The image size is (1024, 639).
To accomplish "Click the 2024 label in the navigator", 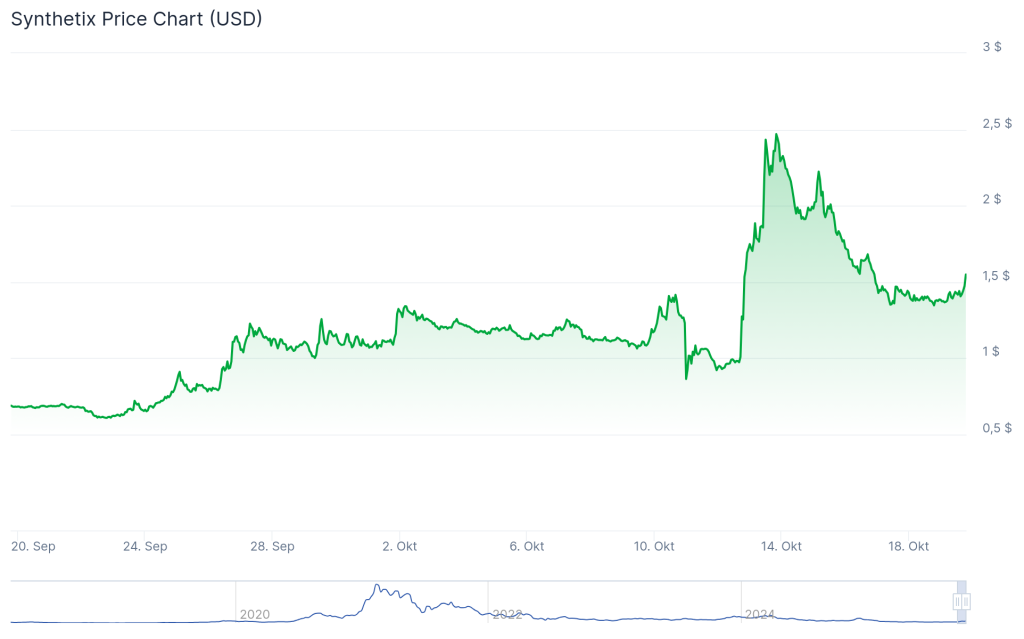I will pos(759,614).
